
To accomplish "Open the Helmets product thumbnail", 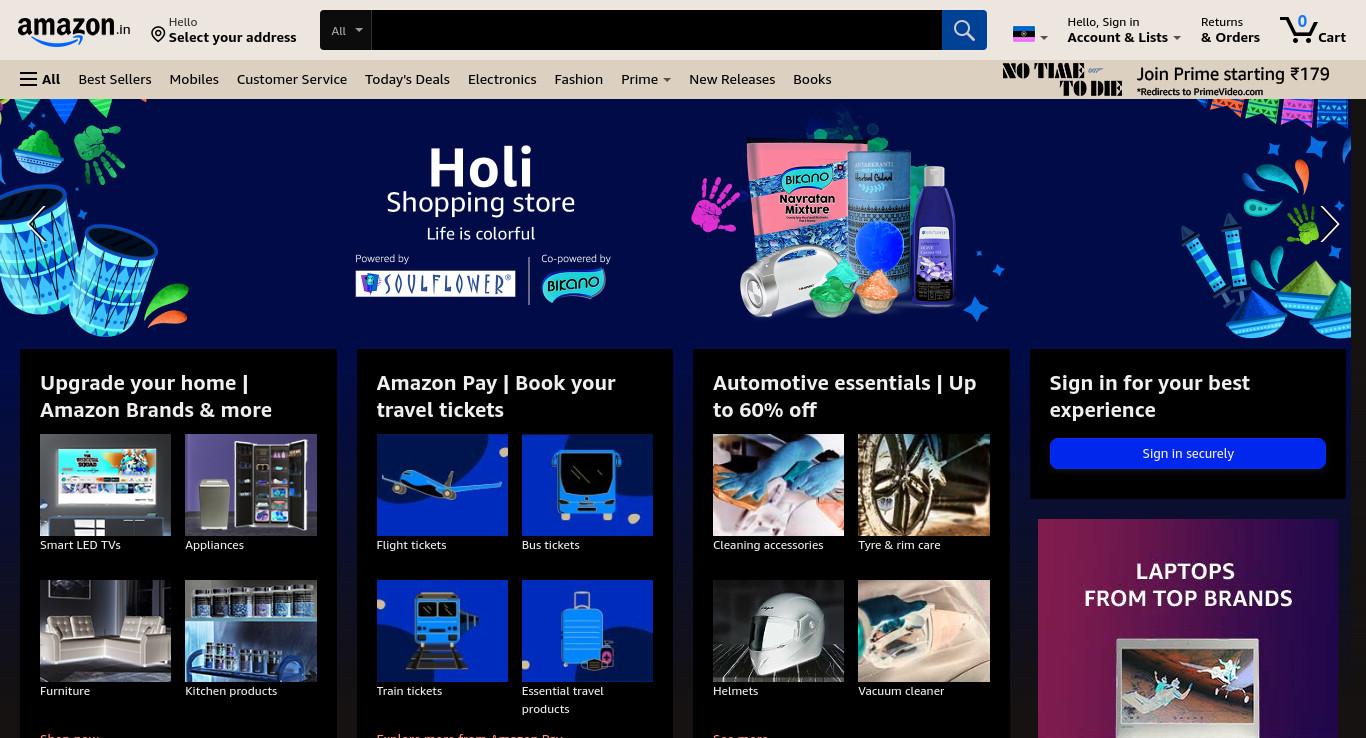I will coord(778,631).
